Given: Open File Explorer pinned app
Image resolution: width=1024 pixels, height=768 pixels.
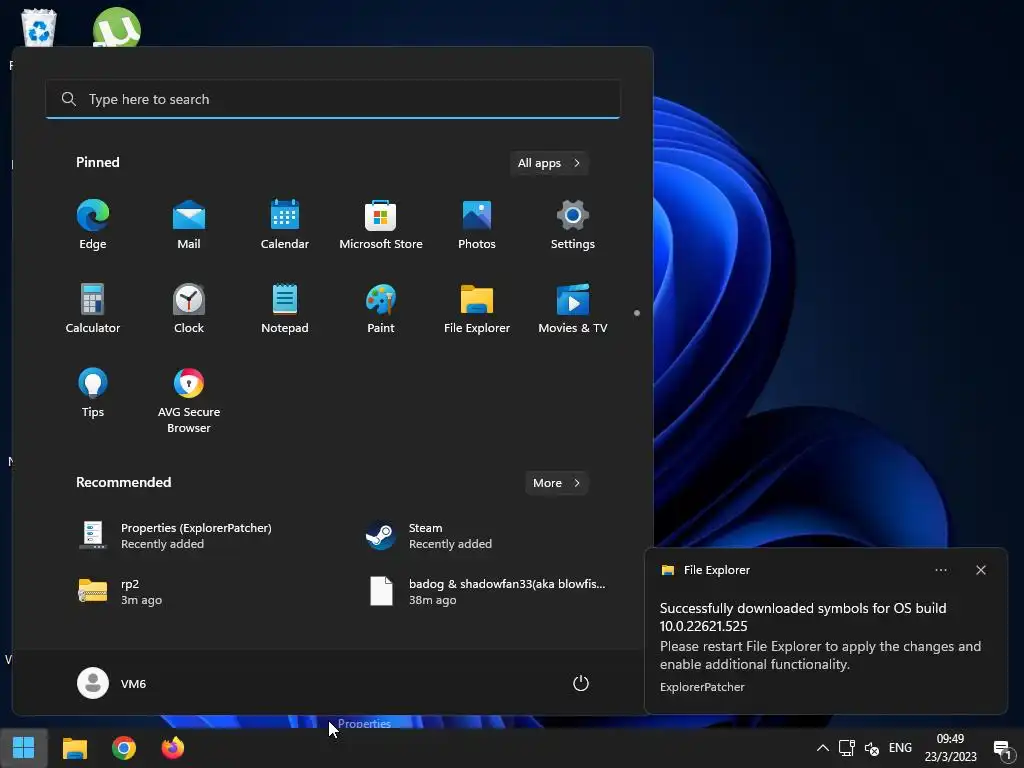Looking at the screenshot, I should (477, 309).
